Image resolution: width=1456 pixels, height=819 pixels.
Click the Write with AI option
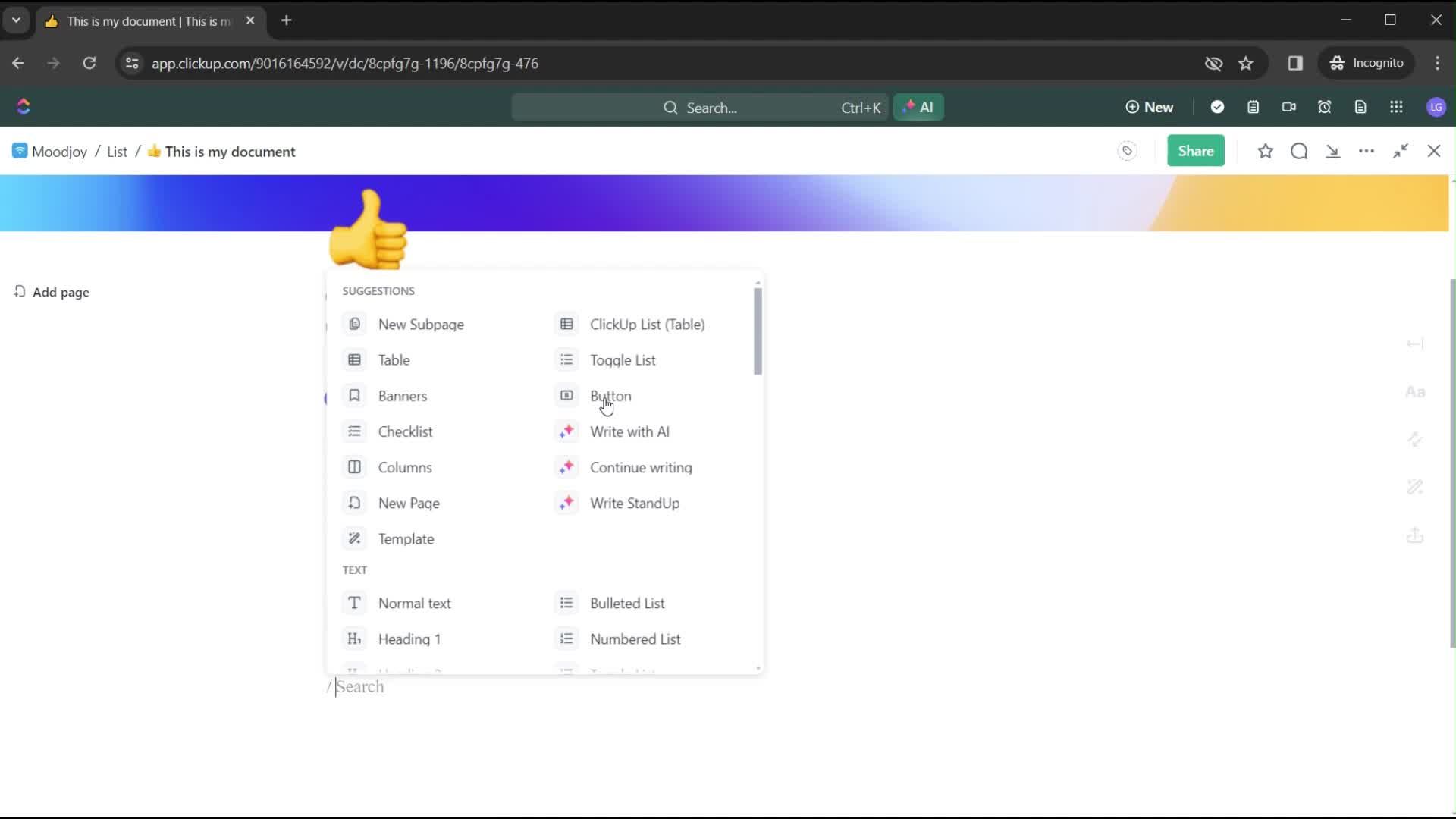tap(629, 431)
